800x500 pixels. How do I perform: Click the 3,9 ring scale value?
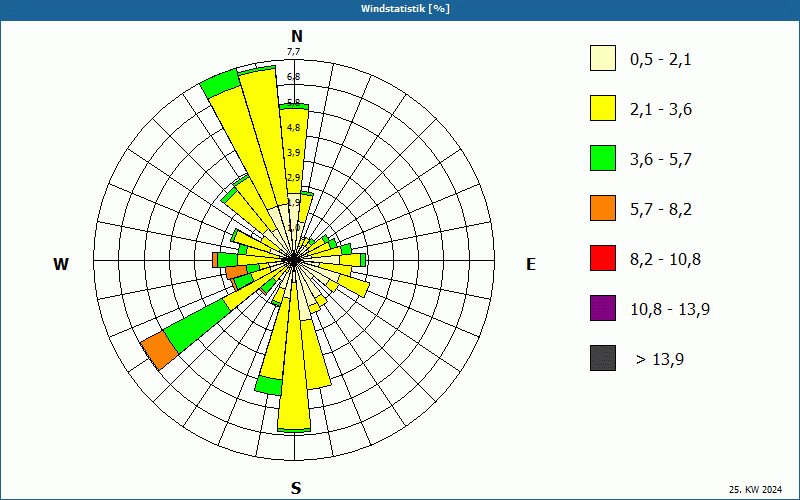point(293,153)
